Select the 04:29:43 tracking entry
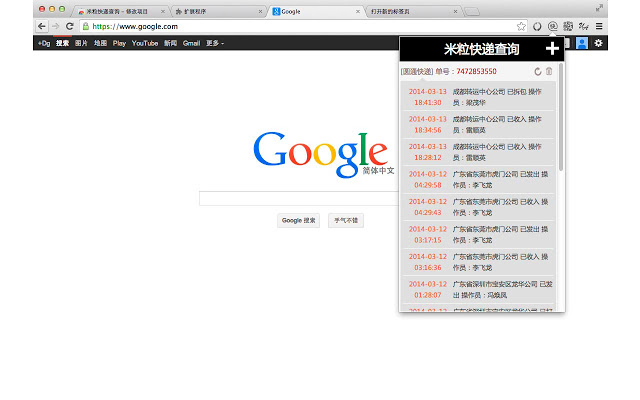This screenshot has height=400, width=640. click(478, 207)
